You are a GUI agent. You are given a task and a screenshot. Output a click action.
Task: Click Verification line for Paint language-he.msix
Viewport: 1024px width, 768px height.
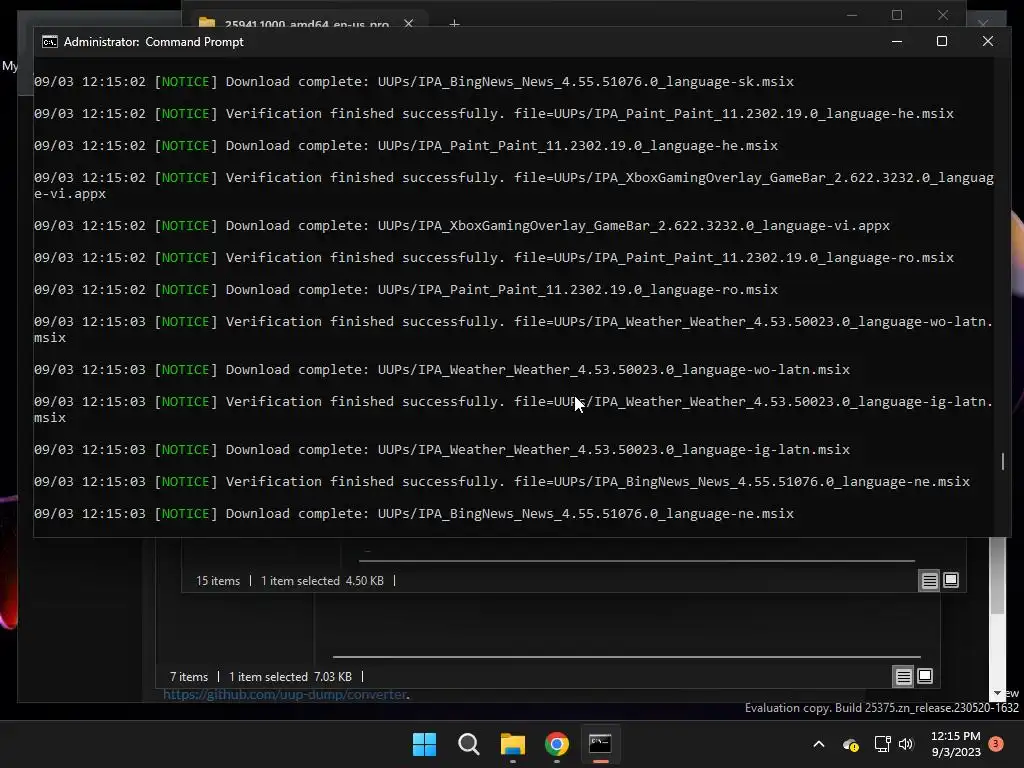coord(494,114)
